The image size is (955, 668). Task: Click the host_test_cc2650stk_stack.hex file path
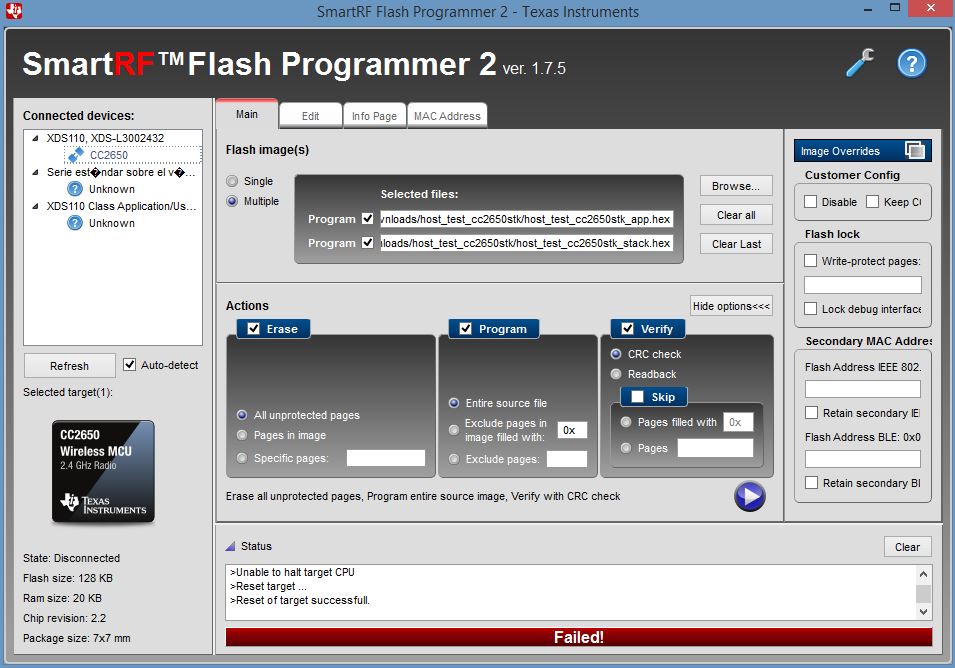coord(526,243)
